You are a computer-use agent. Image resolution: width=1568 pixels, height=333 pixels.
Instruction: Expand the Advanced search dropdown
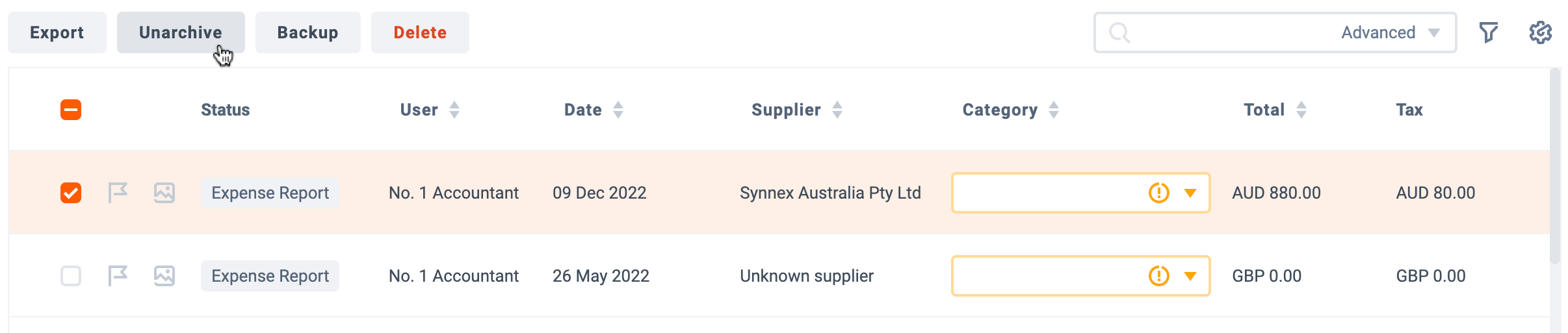[1391, 32]
